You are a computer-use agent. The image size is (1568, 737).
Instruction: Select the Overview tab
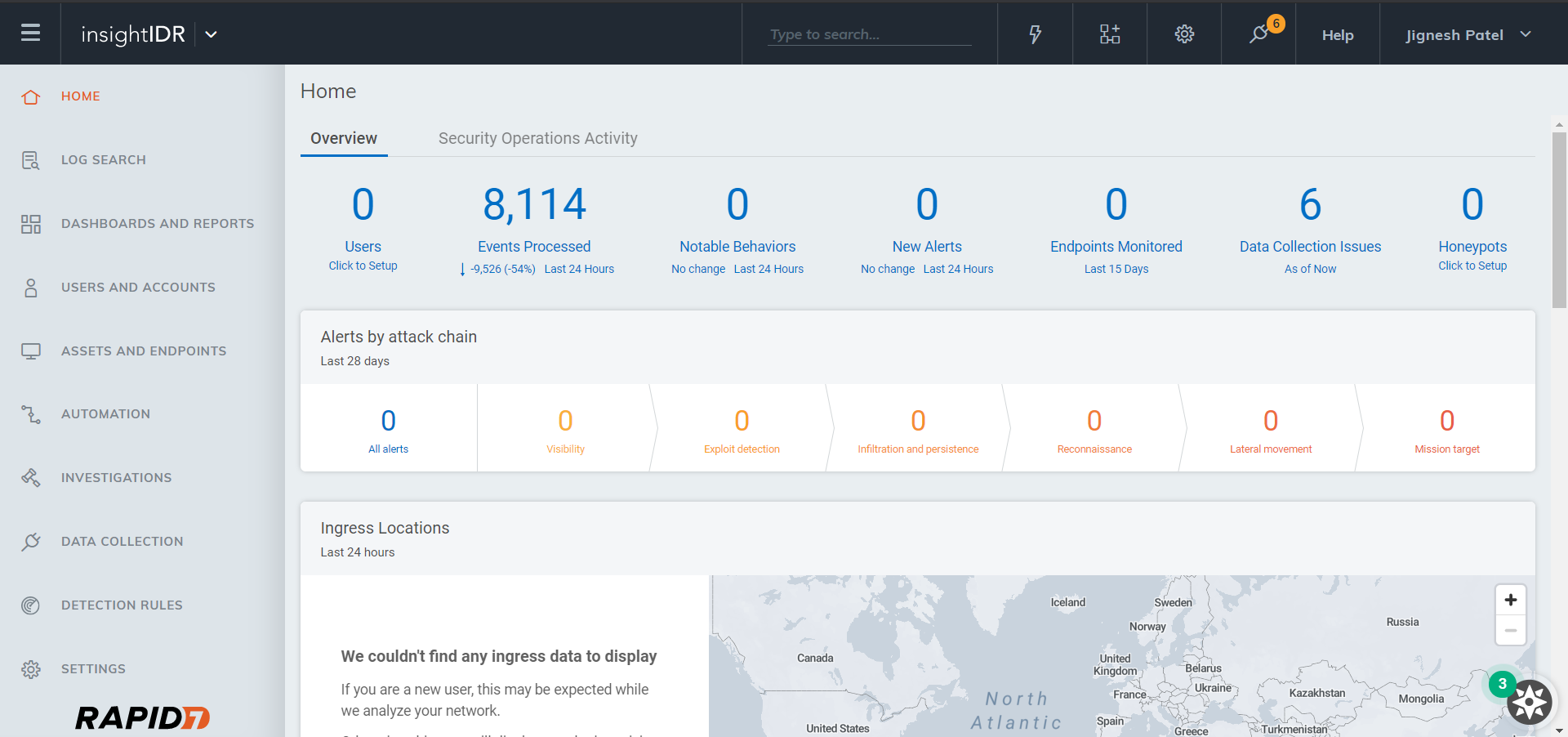(344, 138)
